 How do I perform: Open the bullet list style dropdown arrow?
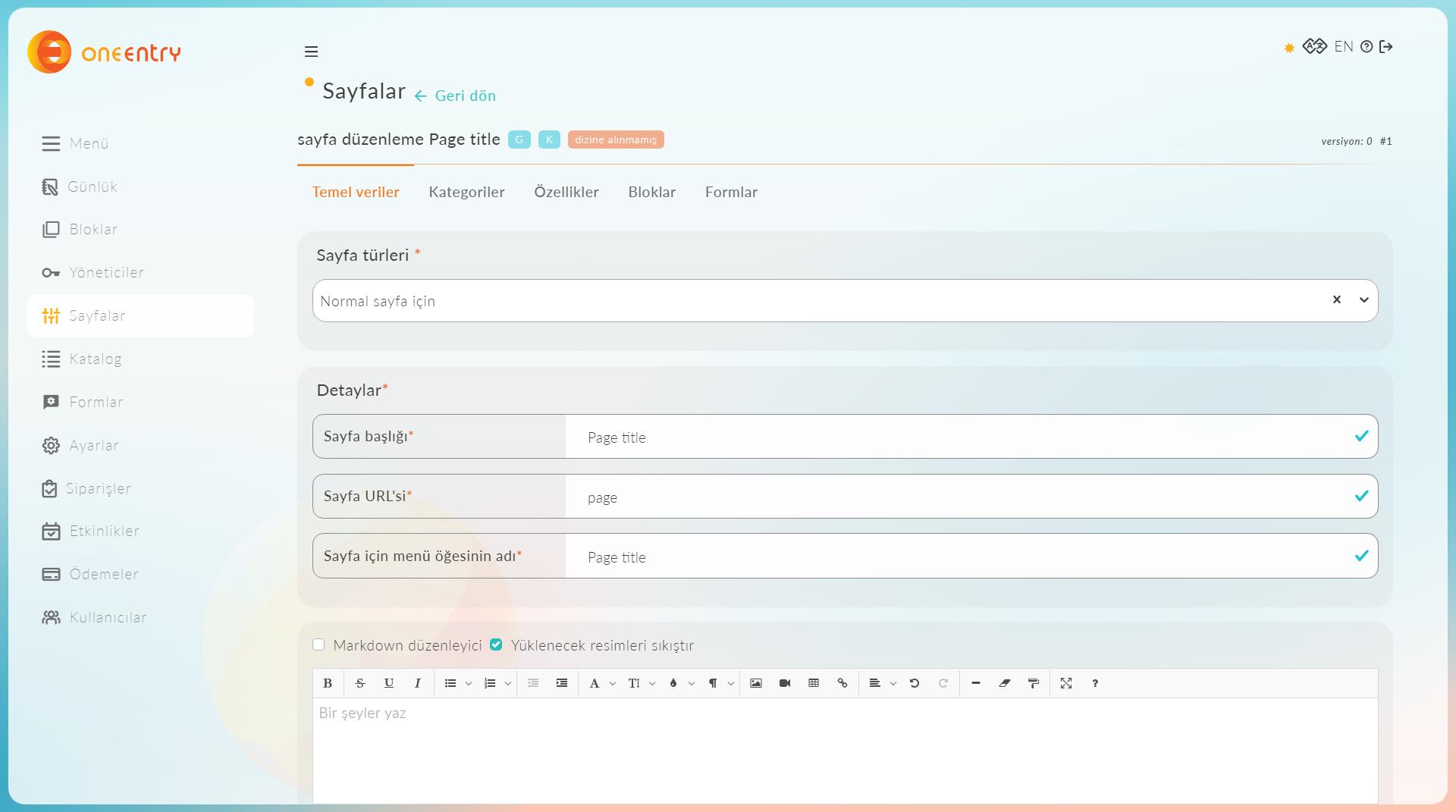click(x=469, y=684)
